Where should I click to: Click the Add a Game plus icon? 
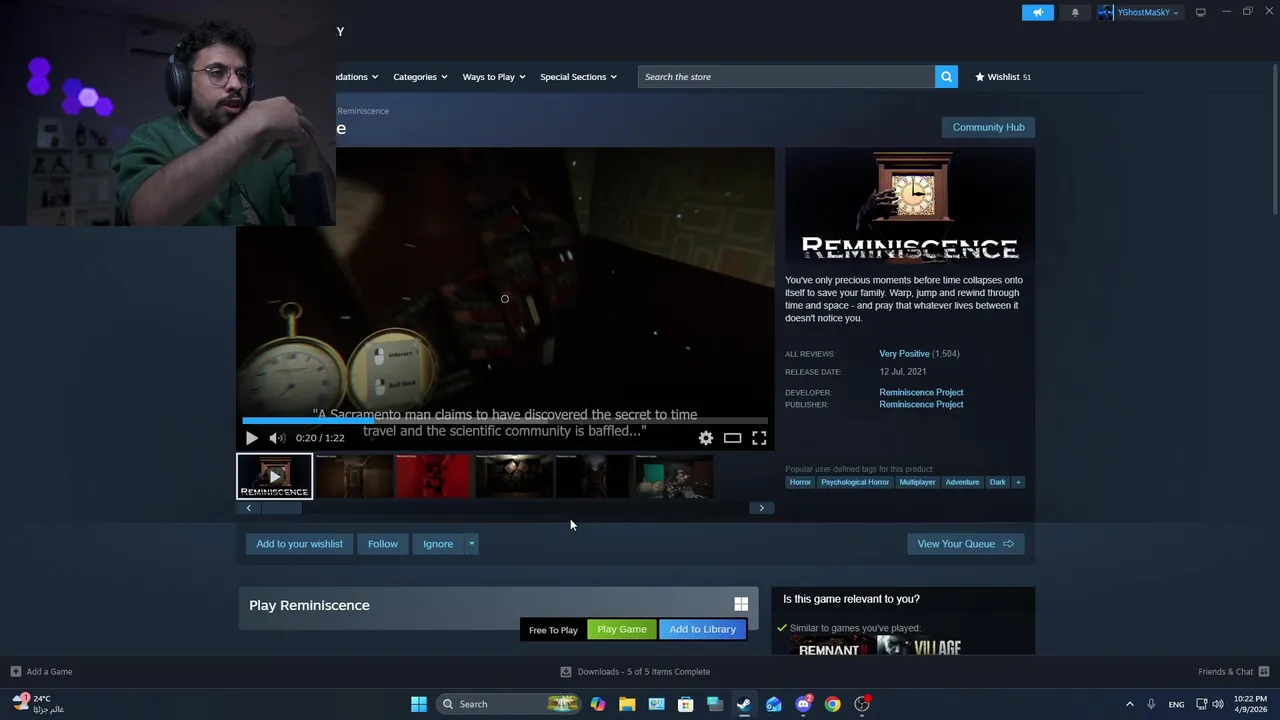click(x=15, y=672)
